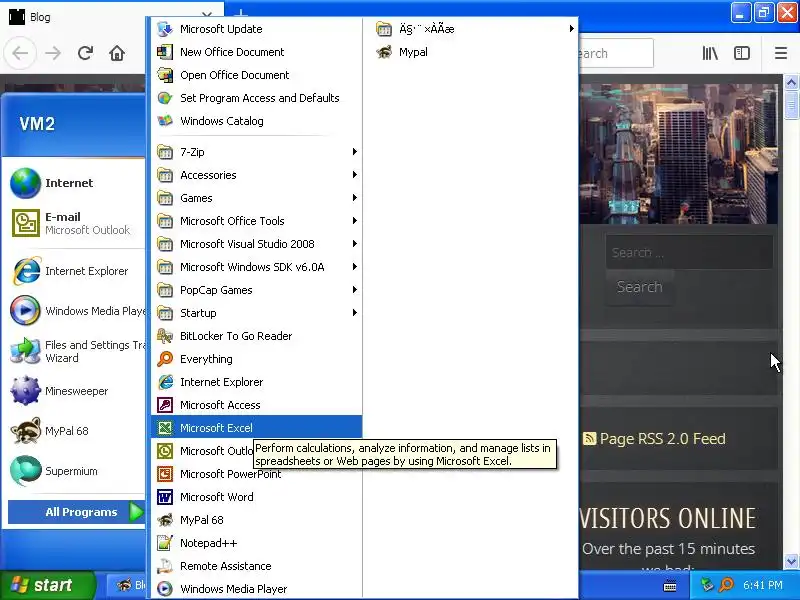Screen dimensions: 800x600
Task: Open the browser Library icon
Action: [x=710, y=53]
